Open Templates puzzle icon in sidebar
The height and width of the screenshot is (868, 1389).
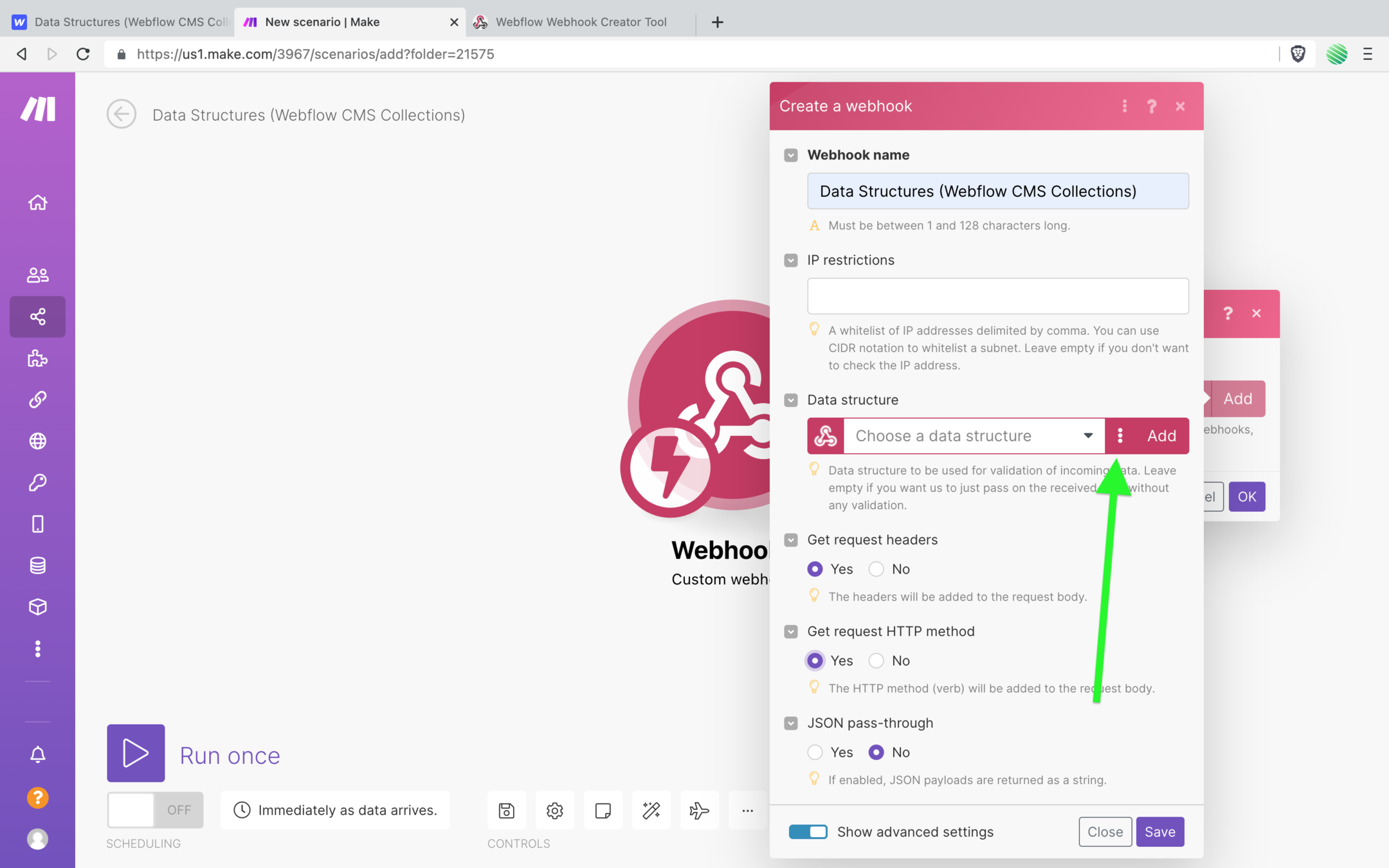tap(37, 358)
